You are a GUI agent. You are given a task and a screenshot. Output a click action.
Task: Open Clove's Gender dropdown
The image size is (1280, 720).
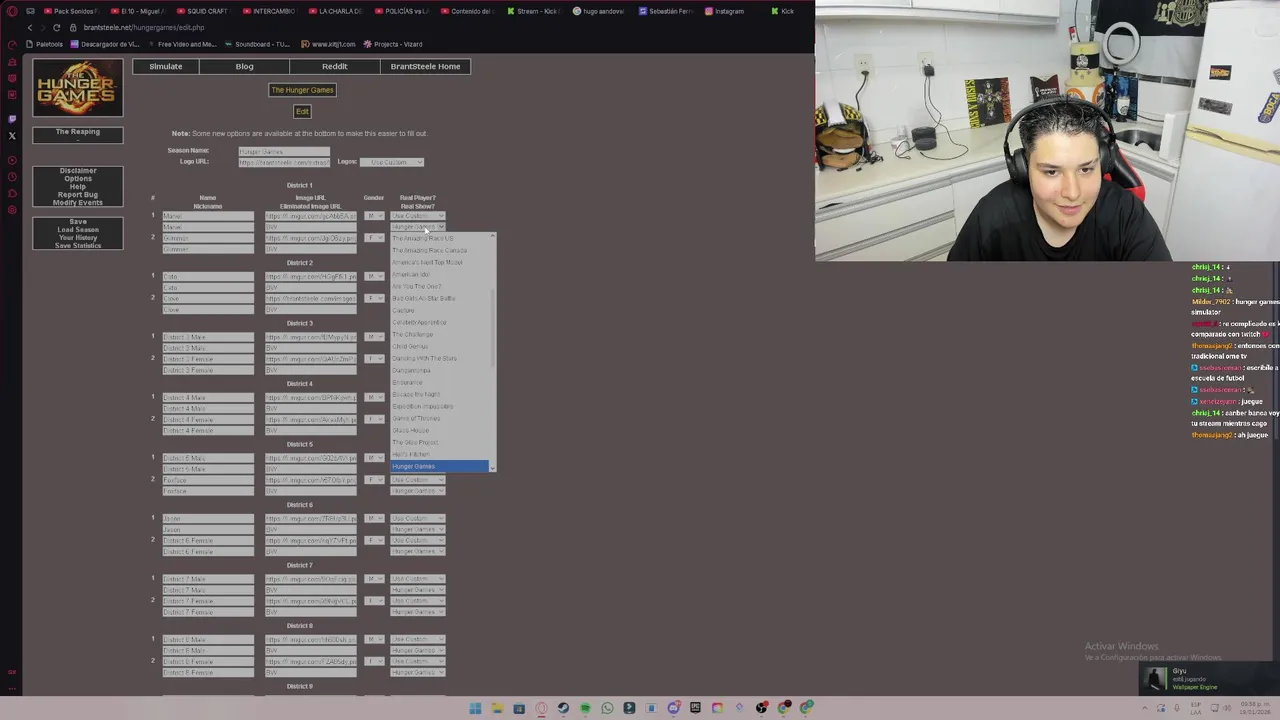coord(374,299)
